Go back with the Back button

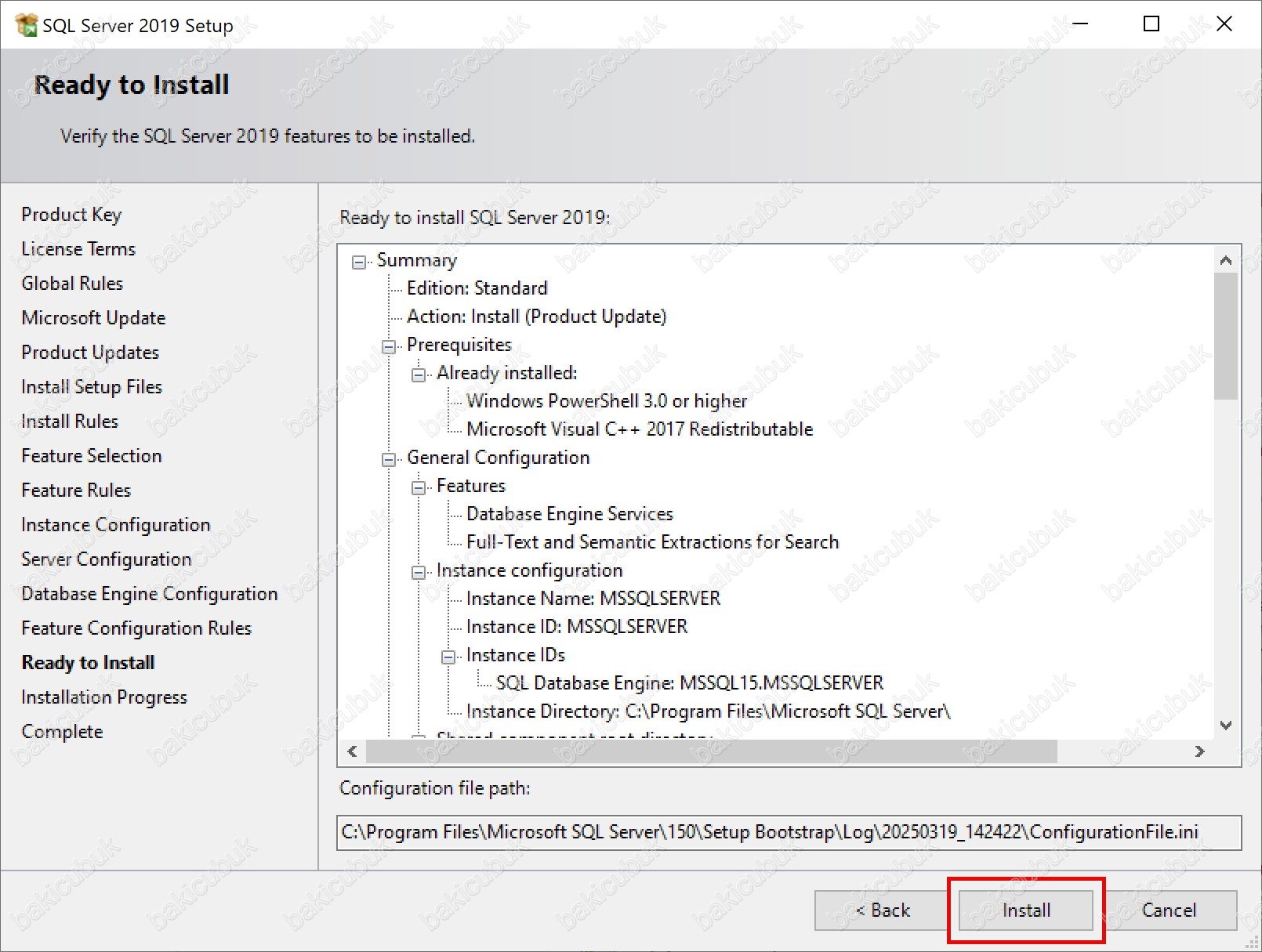click(882, 910)
